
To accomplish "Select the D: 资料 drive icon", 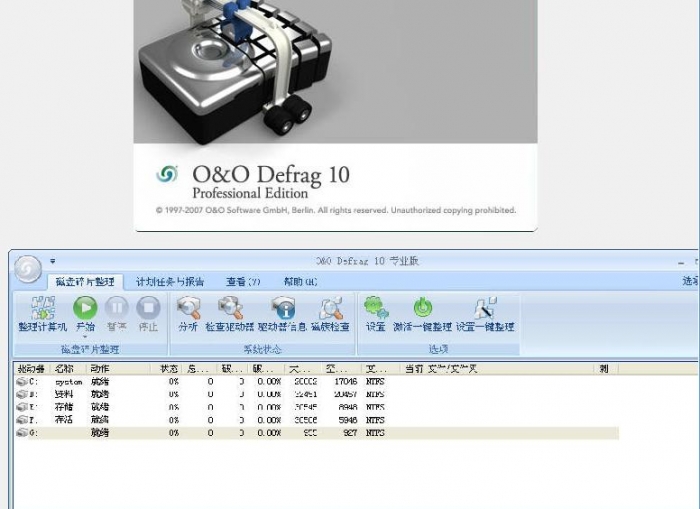I will (22, 394).
